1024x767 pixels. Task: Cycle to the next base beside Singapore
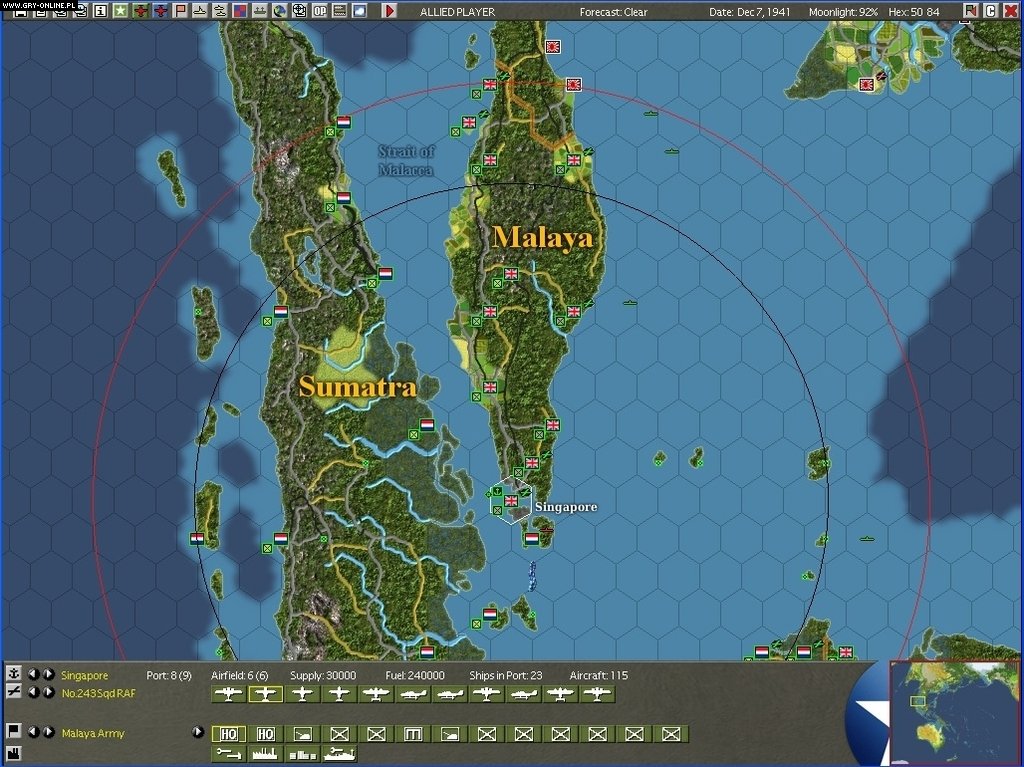pyautogui.click(x=48, y=674)
